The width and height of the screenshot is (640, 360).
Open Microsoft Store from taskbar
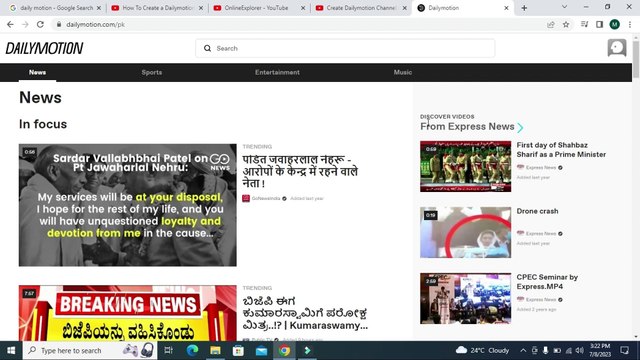tap(238, 351)
